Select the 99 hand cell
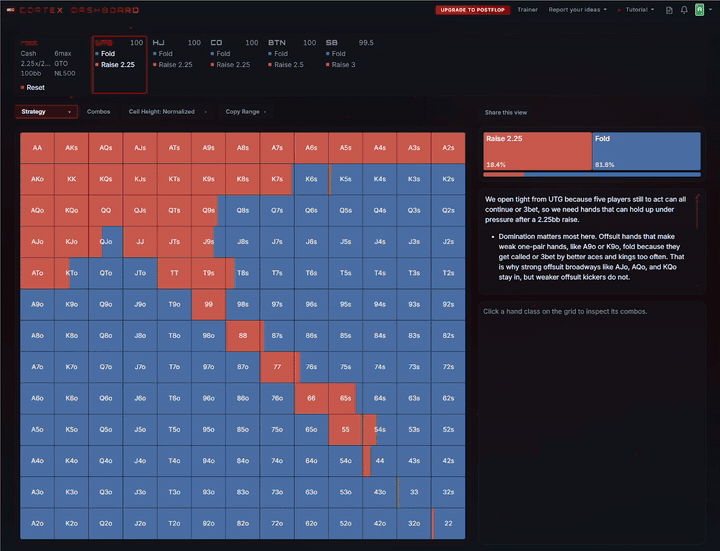This screenshot has width=720, height=551. coord(208,304)
